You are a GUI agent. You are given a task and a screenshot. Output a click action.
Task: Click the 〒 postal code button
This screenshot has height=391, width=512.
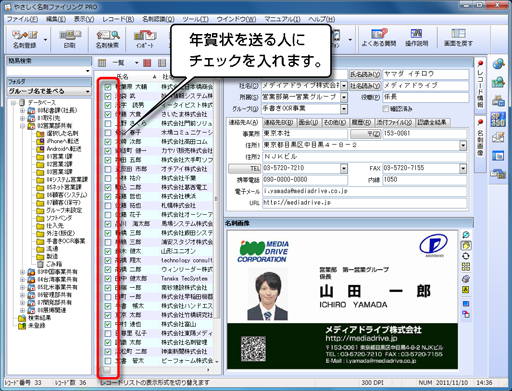point(365,134)
